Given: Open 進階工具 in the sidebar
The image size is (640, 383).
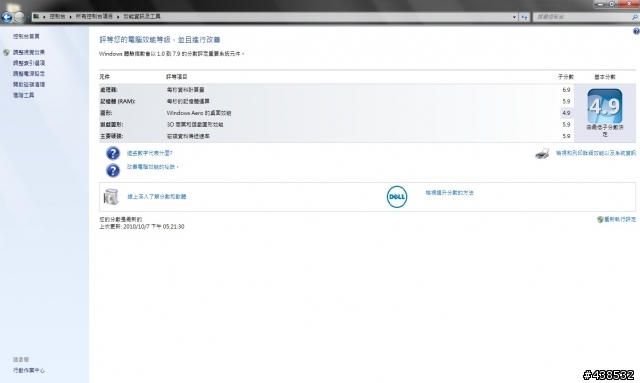Looking at the screenshot, I should 23,95.
